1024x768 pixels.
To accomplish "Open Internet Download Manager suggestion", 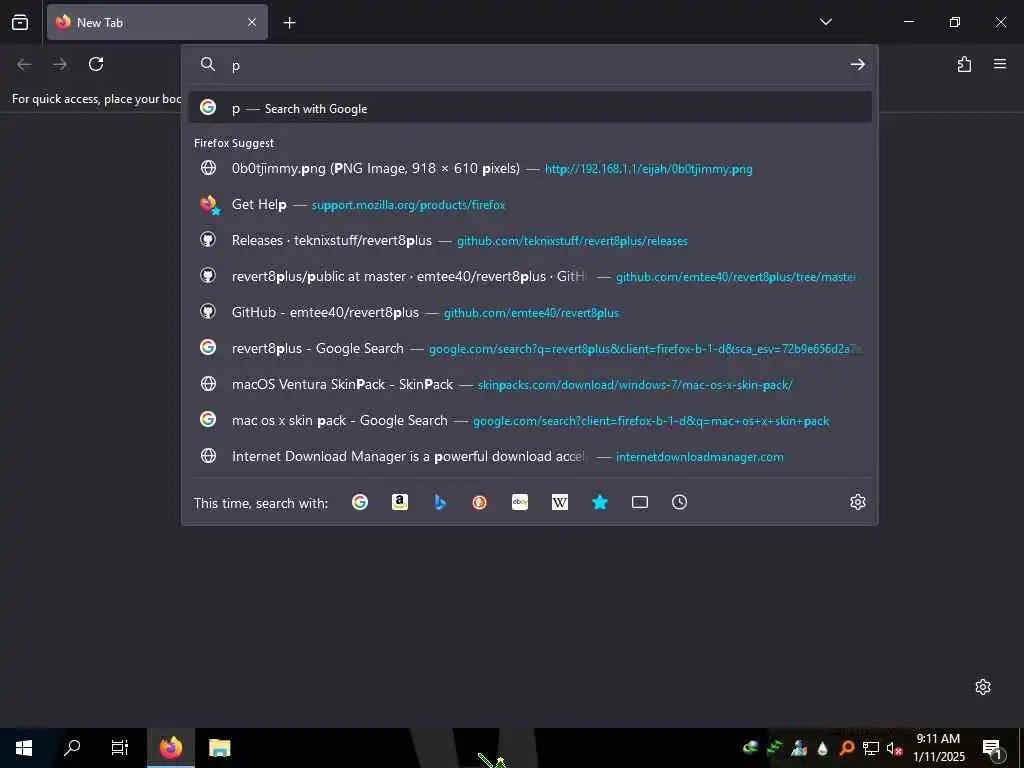I will [x=530, y=456].
